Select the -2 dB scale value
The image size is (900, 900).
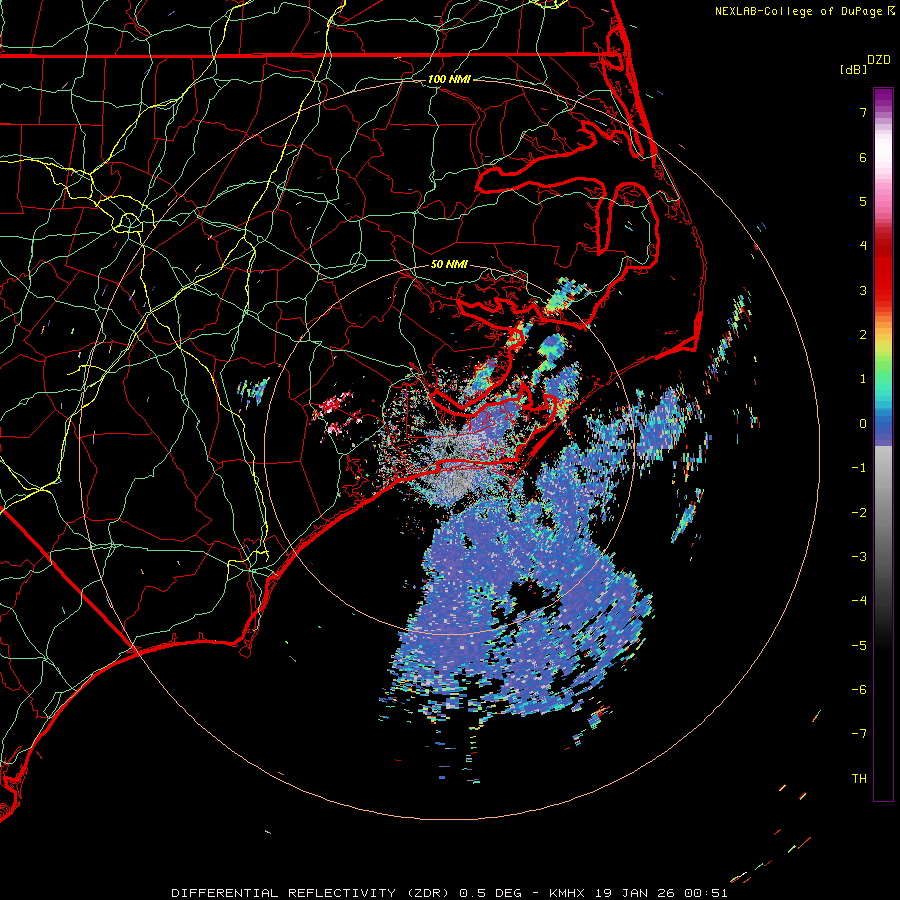[x=859, y=513]
